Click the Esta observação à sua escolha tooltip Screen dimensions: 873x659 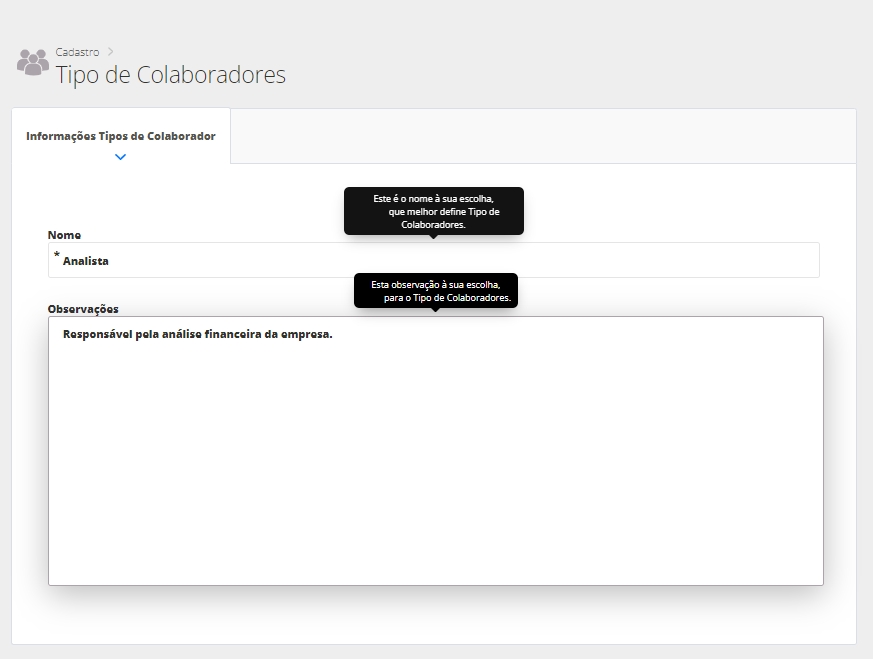coord(435,291)
